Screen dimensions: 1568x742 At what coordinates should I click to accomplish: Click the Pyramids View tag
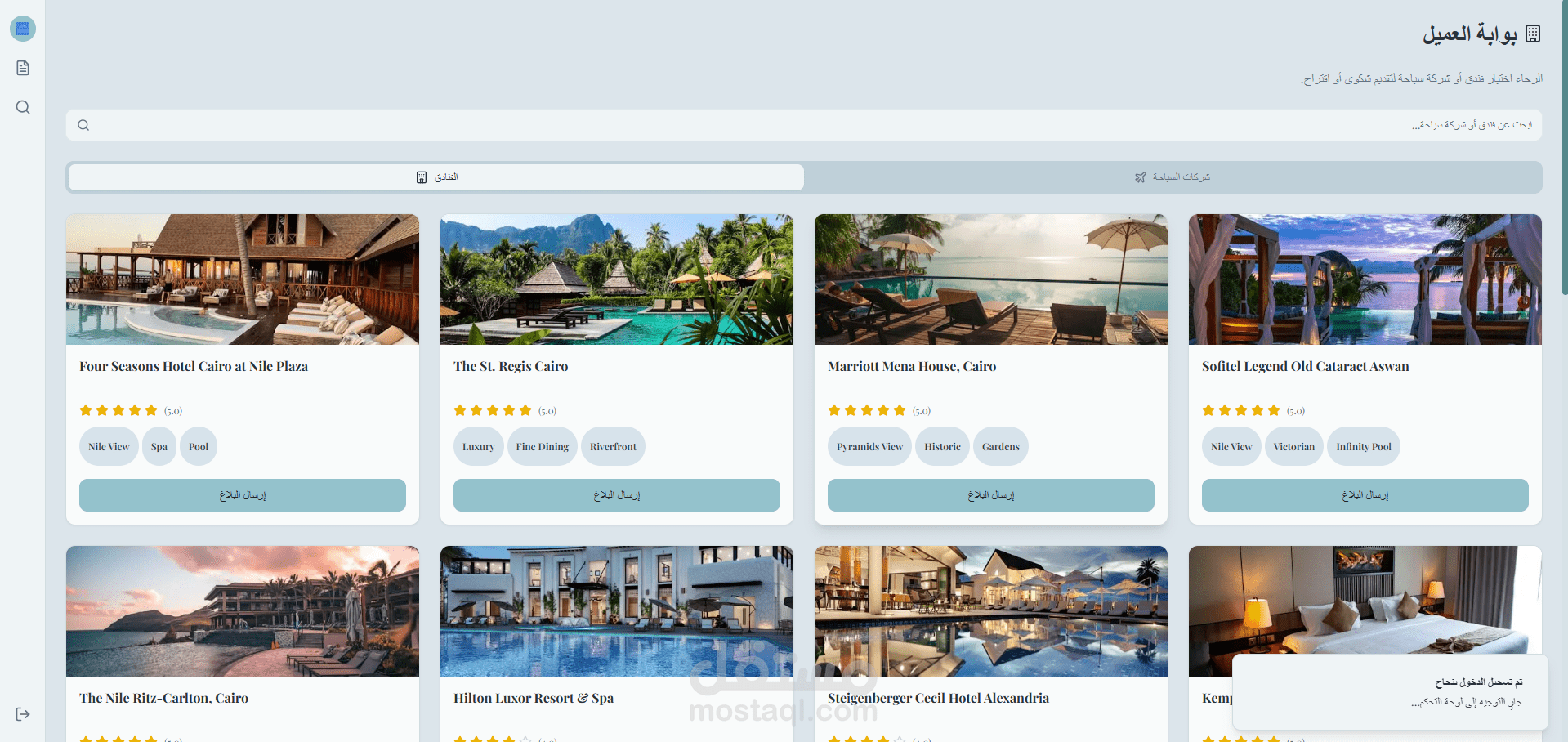tap(869, 447)
